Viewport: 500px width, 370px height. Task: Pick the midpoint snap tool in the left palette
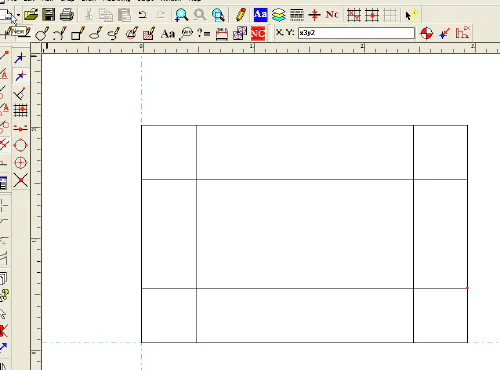point(20,129)
